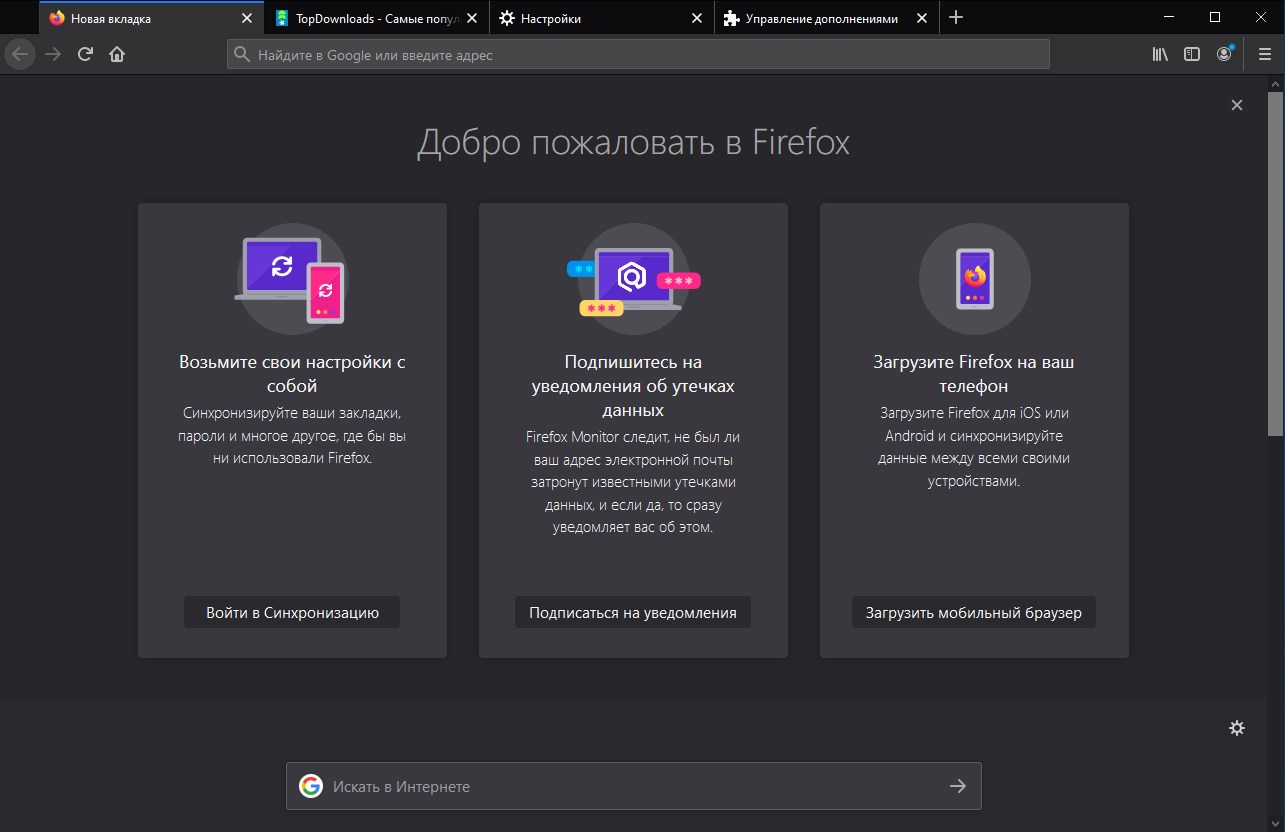Click the vertical page scrollbar thumb
The image size is (1285, 832).
pyautogui.click(x=1275, y=264)
